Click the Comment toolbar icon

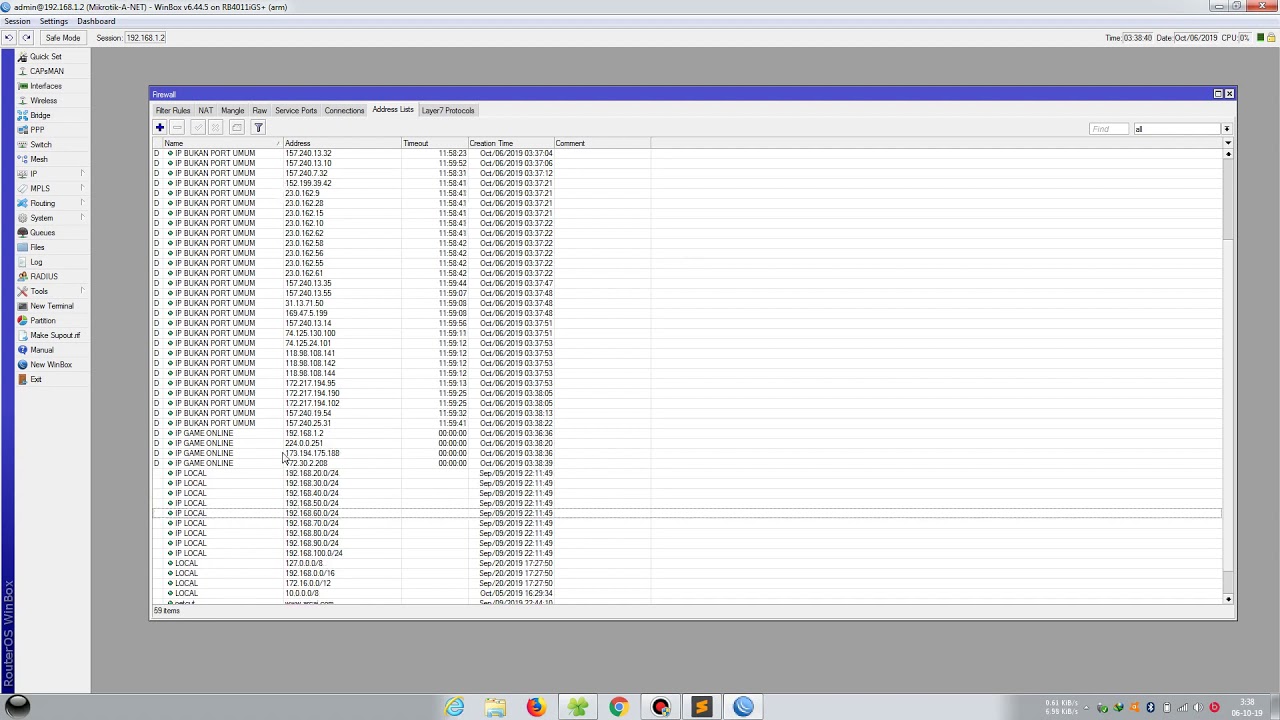(x=236, y=128)
